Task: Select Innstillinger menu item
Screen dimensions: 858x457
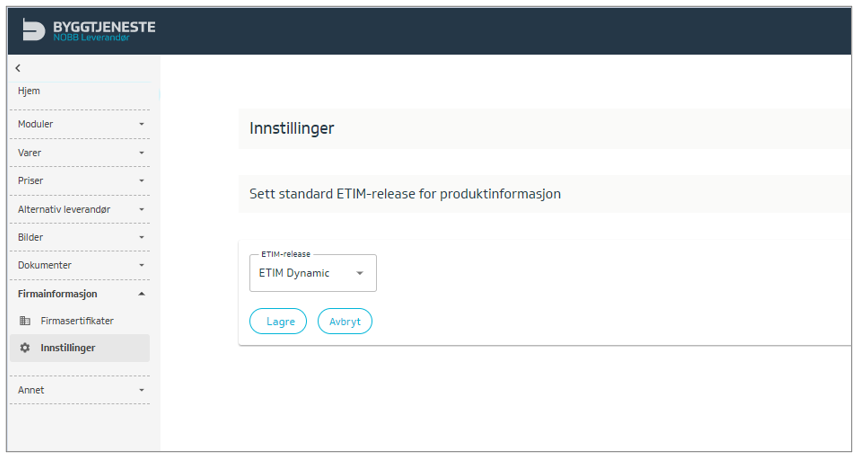Action: (68, 348)
